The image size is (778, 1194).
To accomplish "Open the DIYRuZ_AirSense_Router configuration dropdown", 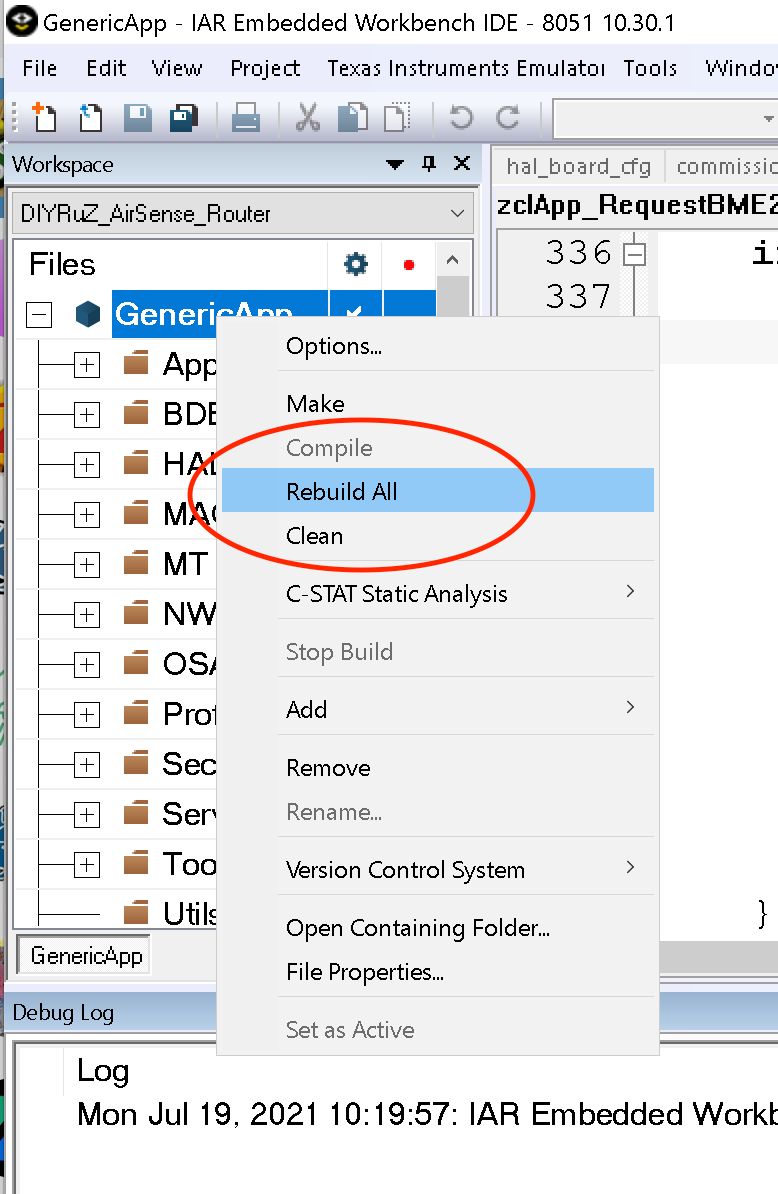I will pos(244,214).
